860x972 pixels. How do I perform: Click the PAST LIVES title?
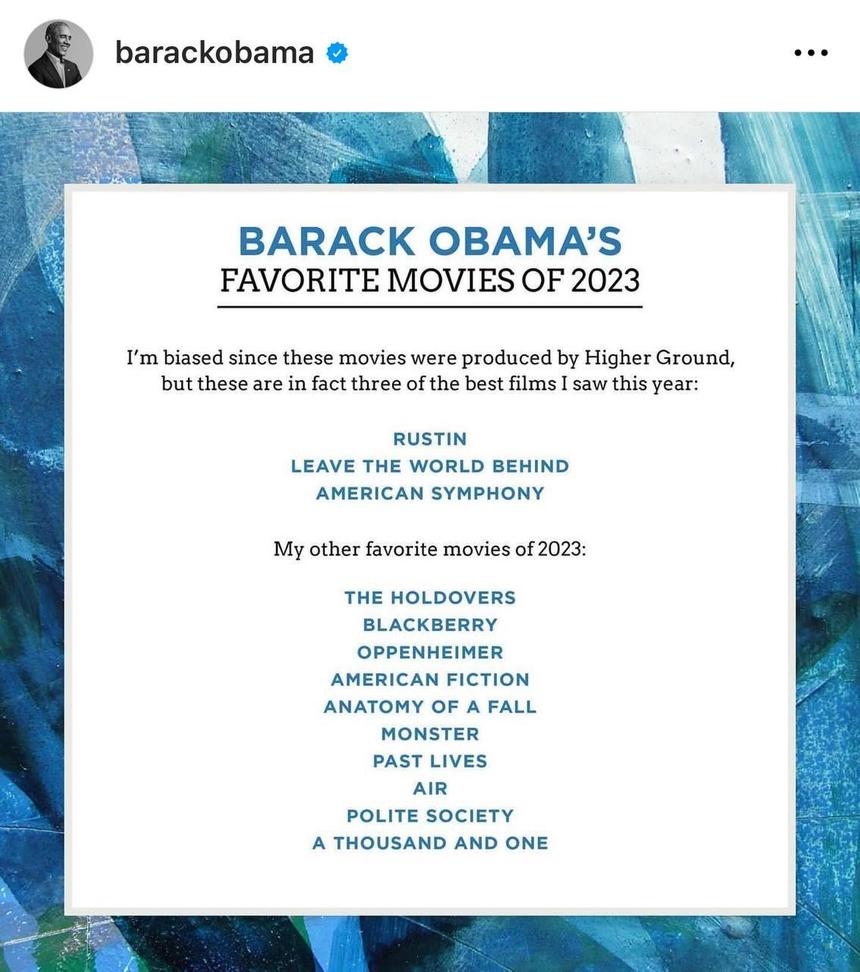(430, 761)
